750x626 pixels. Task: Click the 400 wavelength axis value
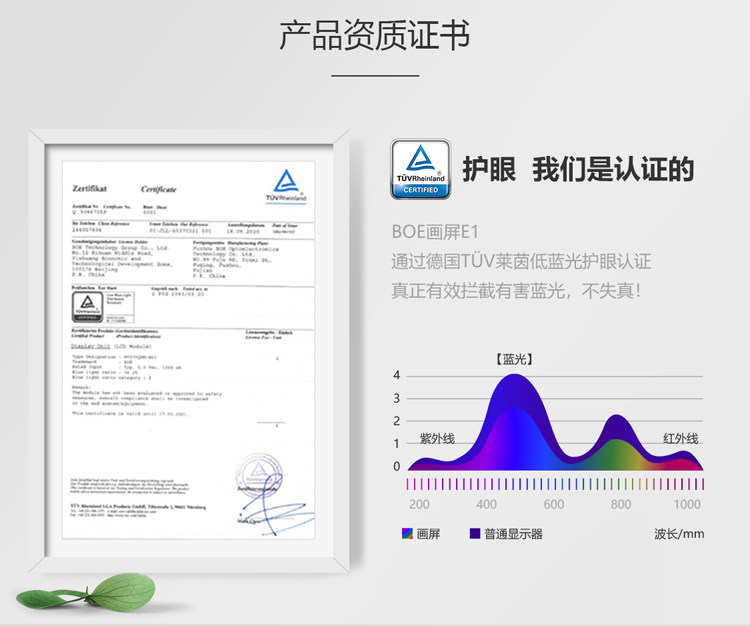point(486,504)
